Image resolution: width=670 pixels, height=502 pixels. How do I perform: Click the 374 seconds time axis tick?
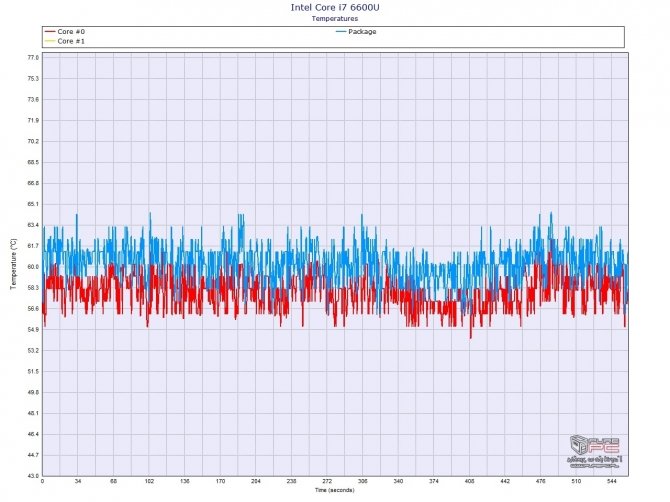(x=434, y=481)
